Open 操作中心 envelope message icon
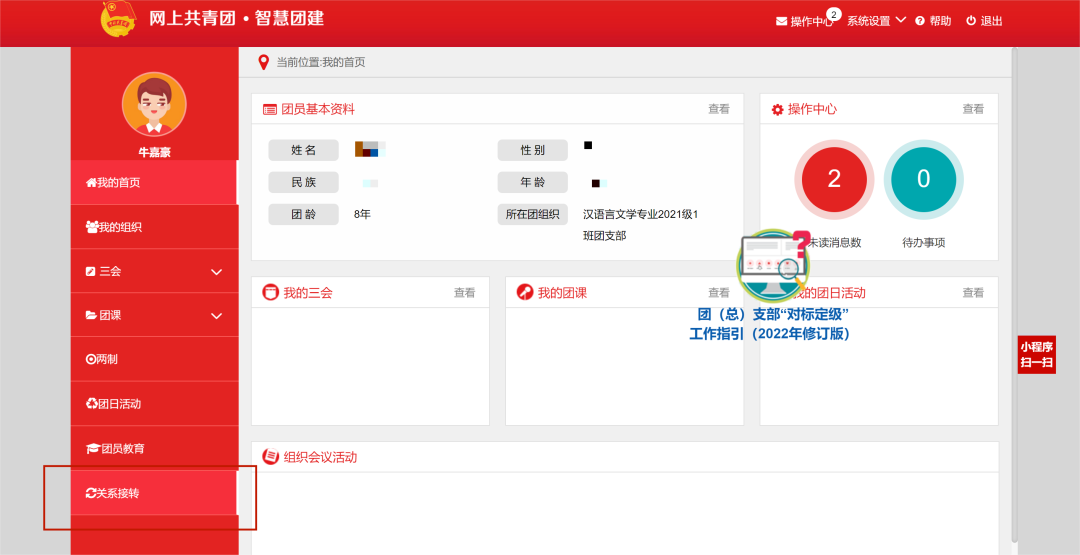Viewport: 1080px width, 555px height. click(x=781, y=21)
